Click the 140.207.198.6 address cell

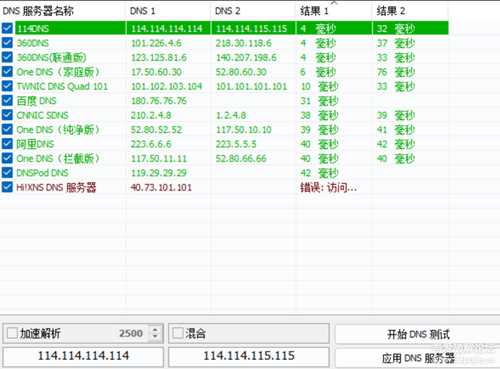246,57
